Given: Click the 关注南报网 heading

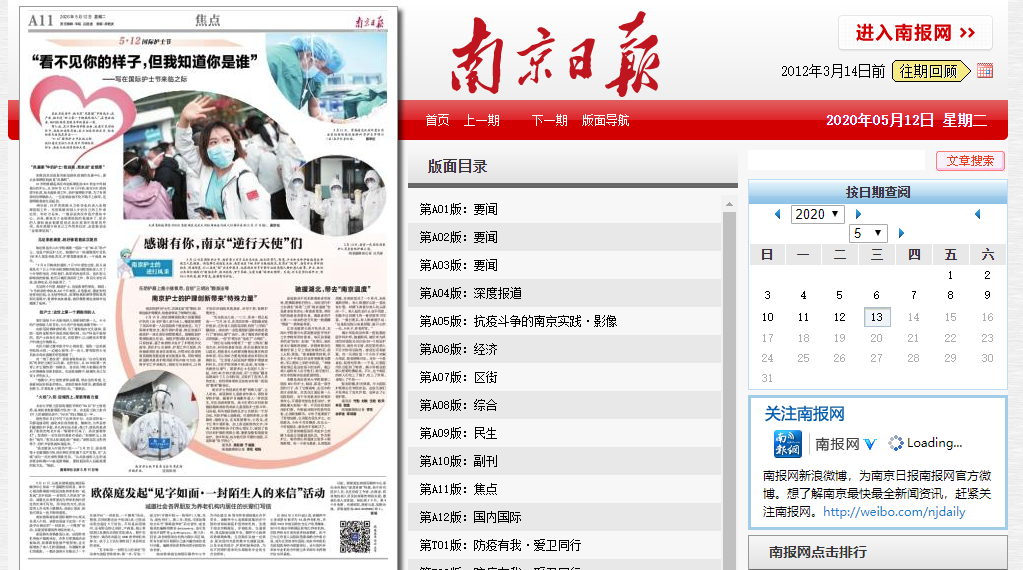Looking at the screenshot, I should tap(804, 414).
